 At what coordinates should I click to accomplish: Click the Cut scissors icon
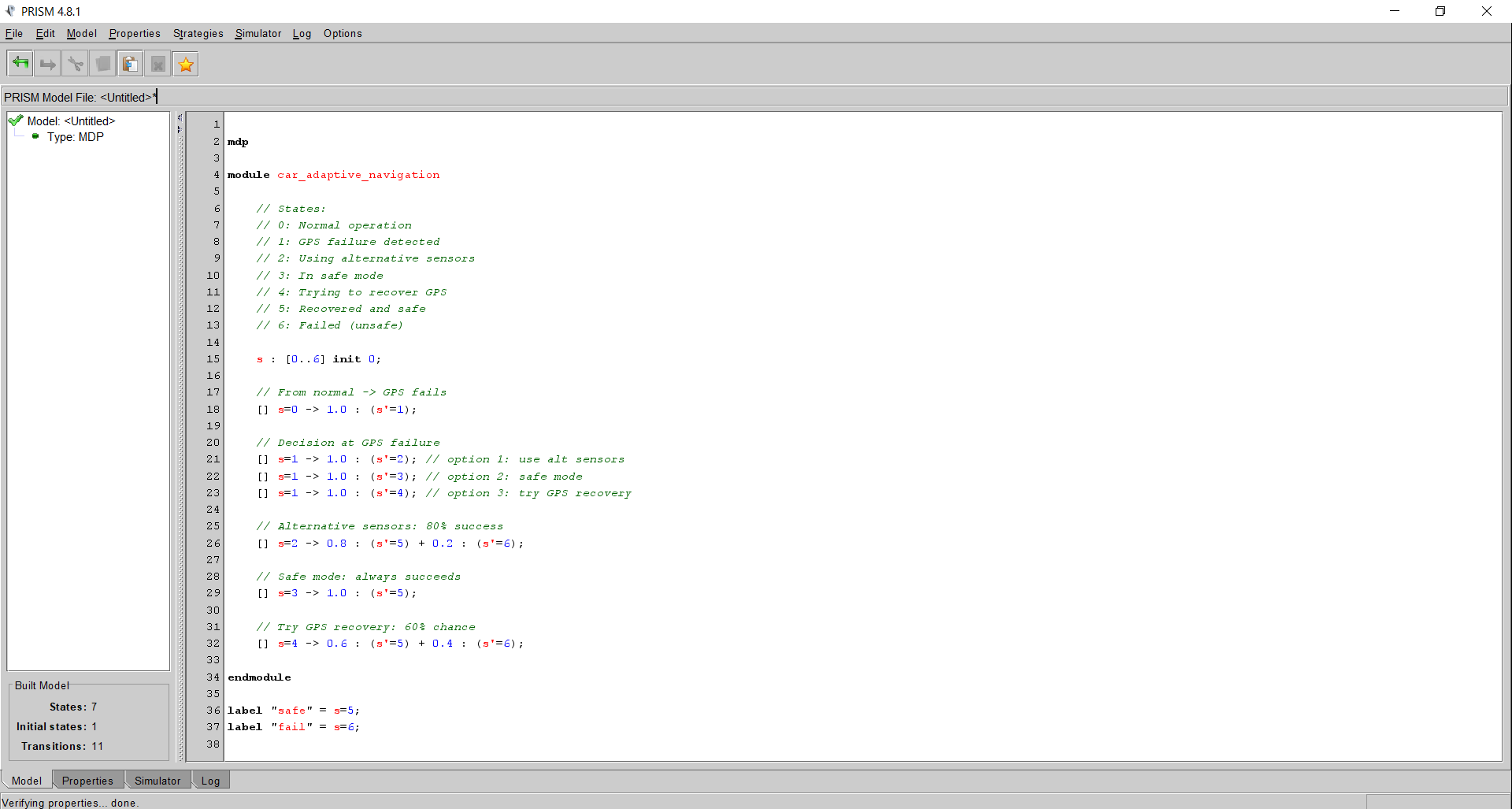76,64
